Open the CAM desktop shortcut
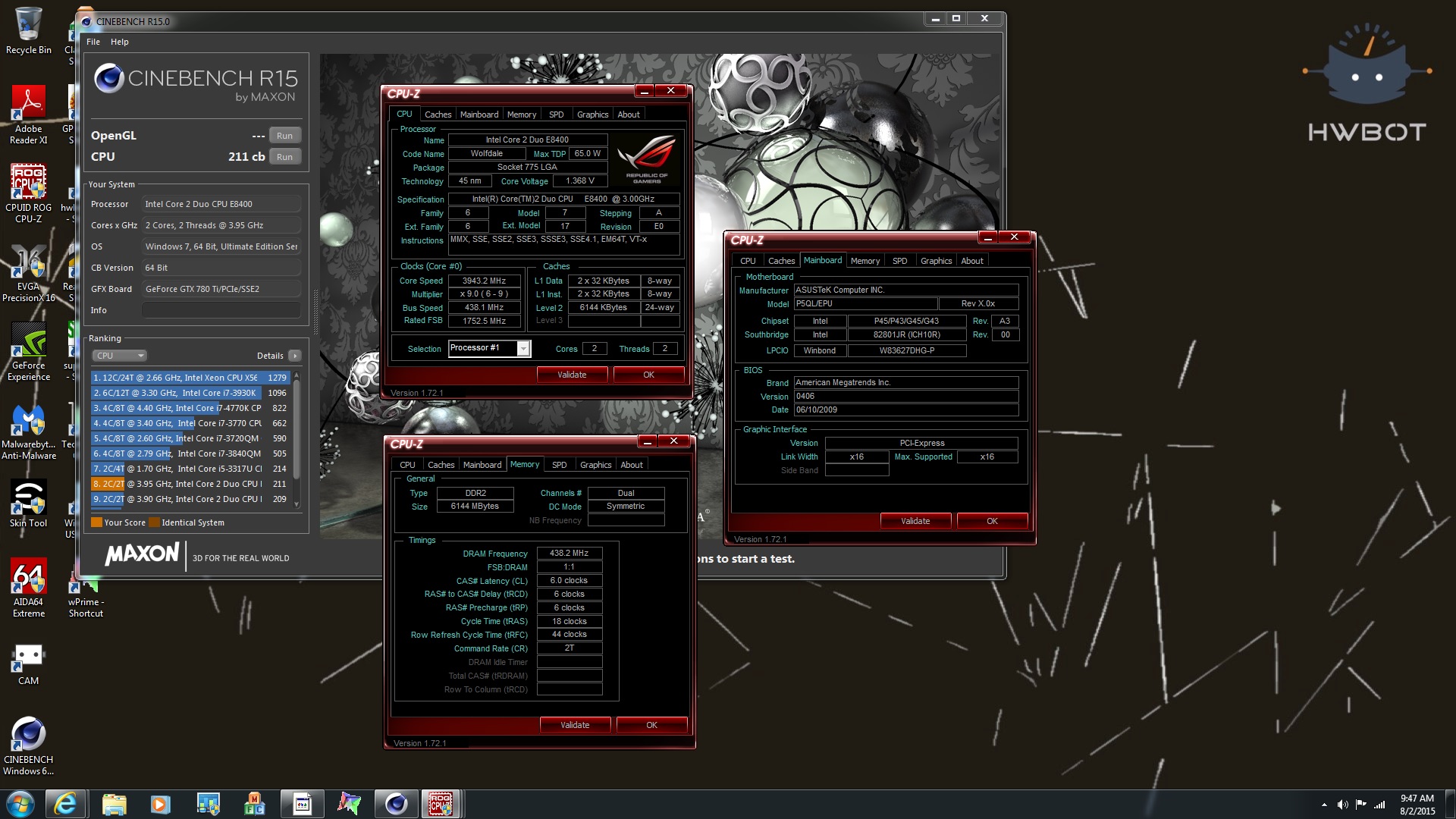 pyautogui.click(x=28, y=664)
